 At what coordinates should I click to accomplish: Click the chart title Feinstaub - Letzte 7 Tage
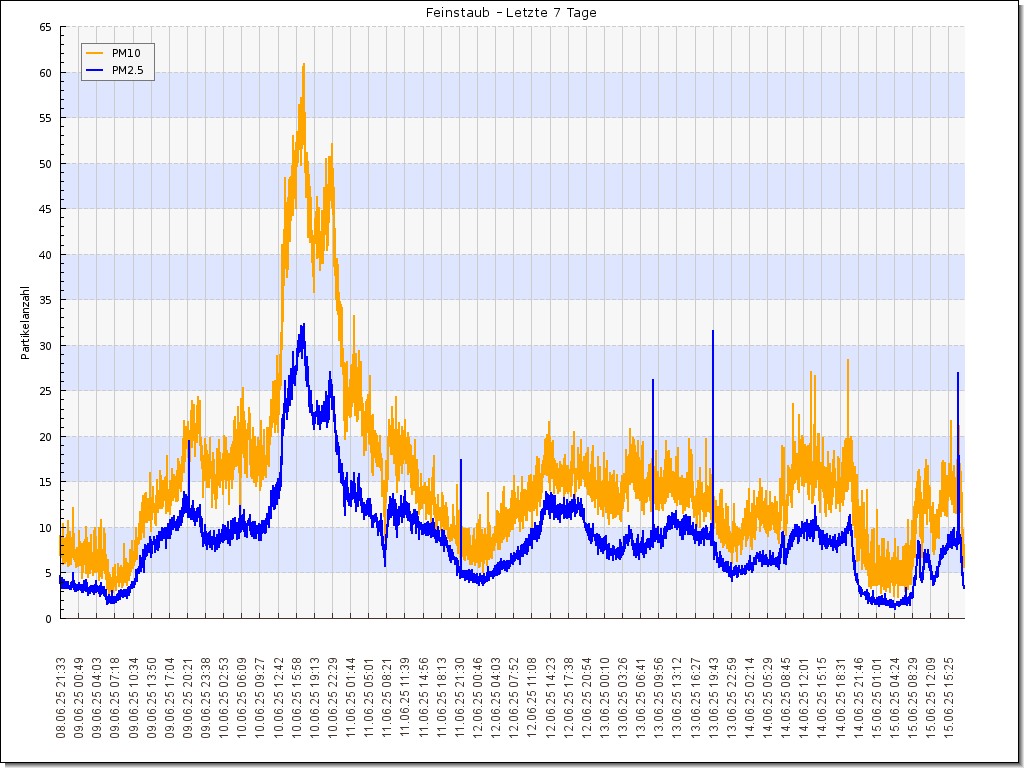coord(511,13)
